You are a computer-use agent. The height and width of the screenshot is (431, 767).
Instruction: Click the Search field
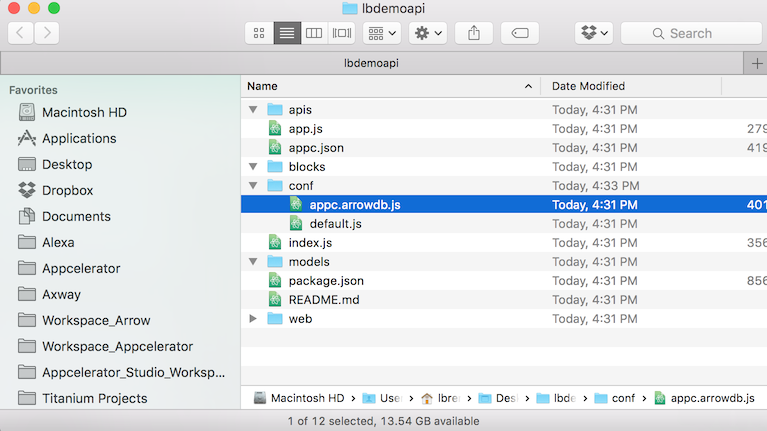tap(692, 33)
